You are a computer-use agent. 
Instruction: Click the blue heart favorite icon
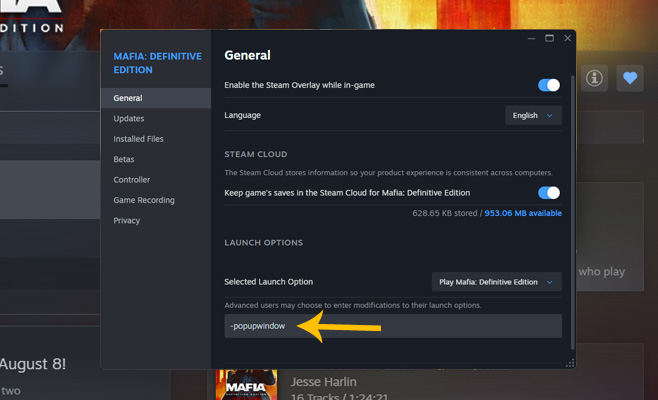click(x=630, y=78)
